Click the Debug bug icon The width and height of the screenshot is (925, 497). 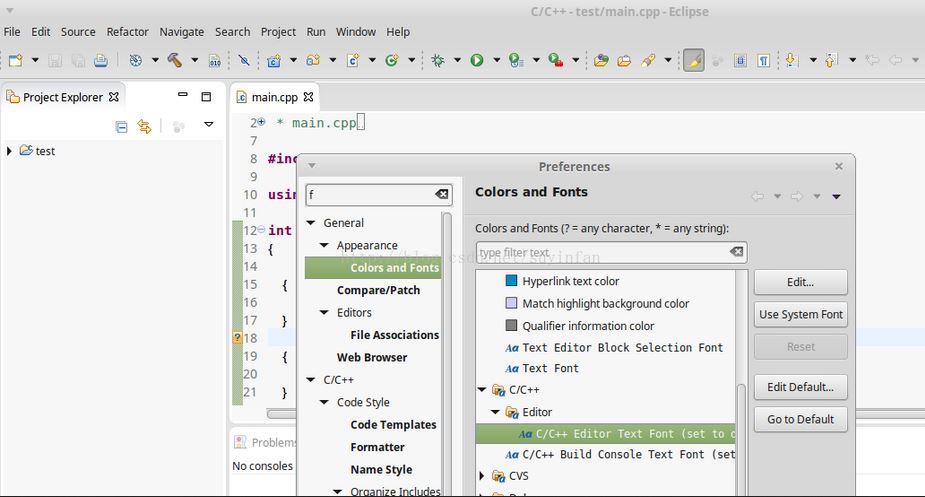point(438,60)
